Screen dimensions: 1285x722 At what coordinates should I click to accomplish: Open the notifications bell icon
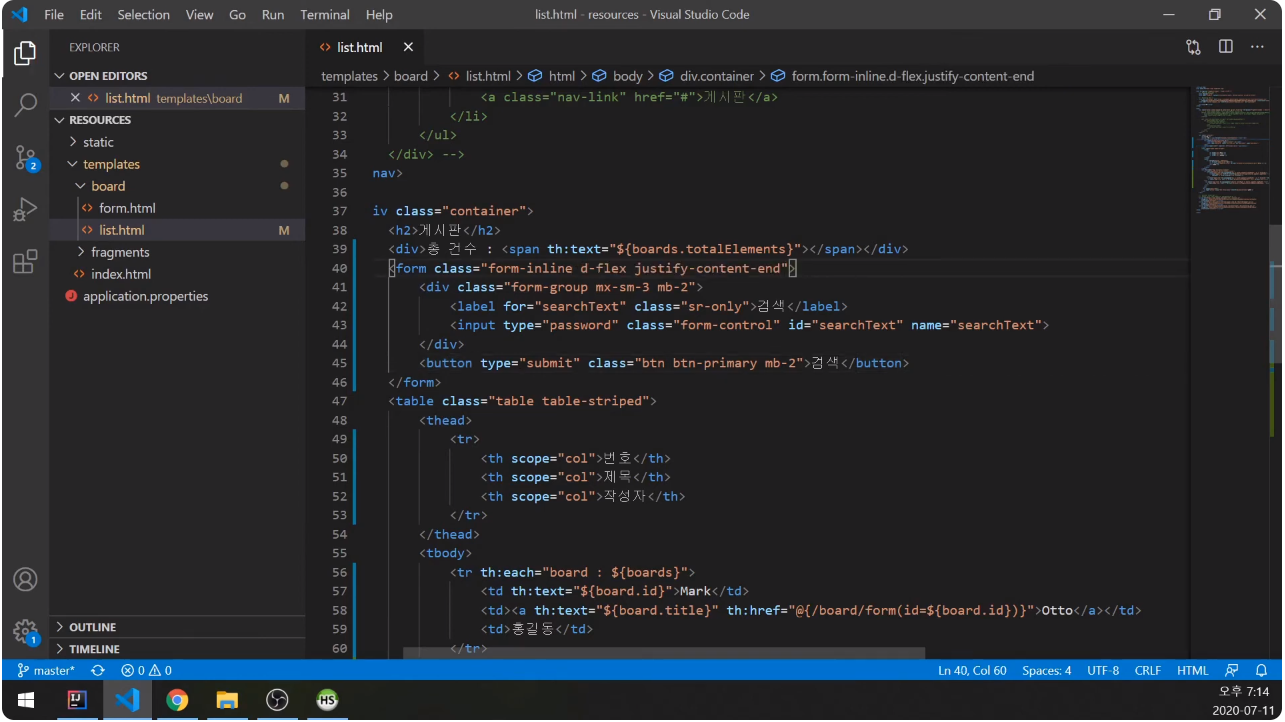1262,670
